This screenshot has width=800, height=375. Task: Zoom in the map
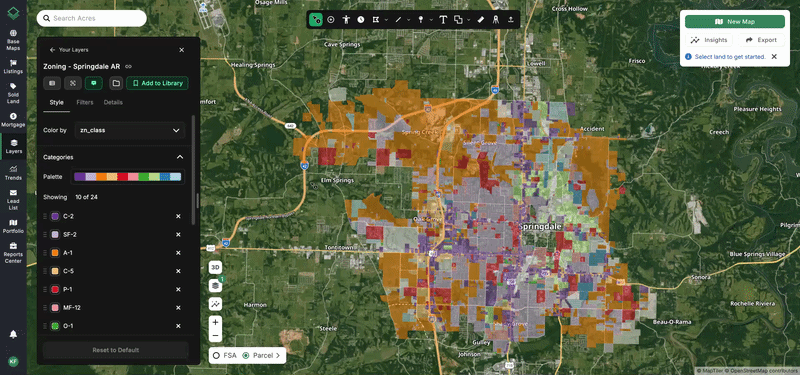tap(215, 322)
